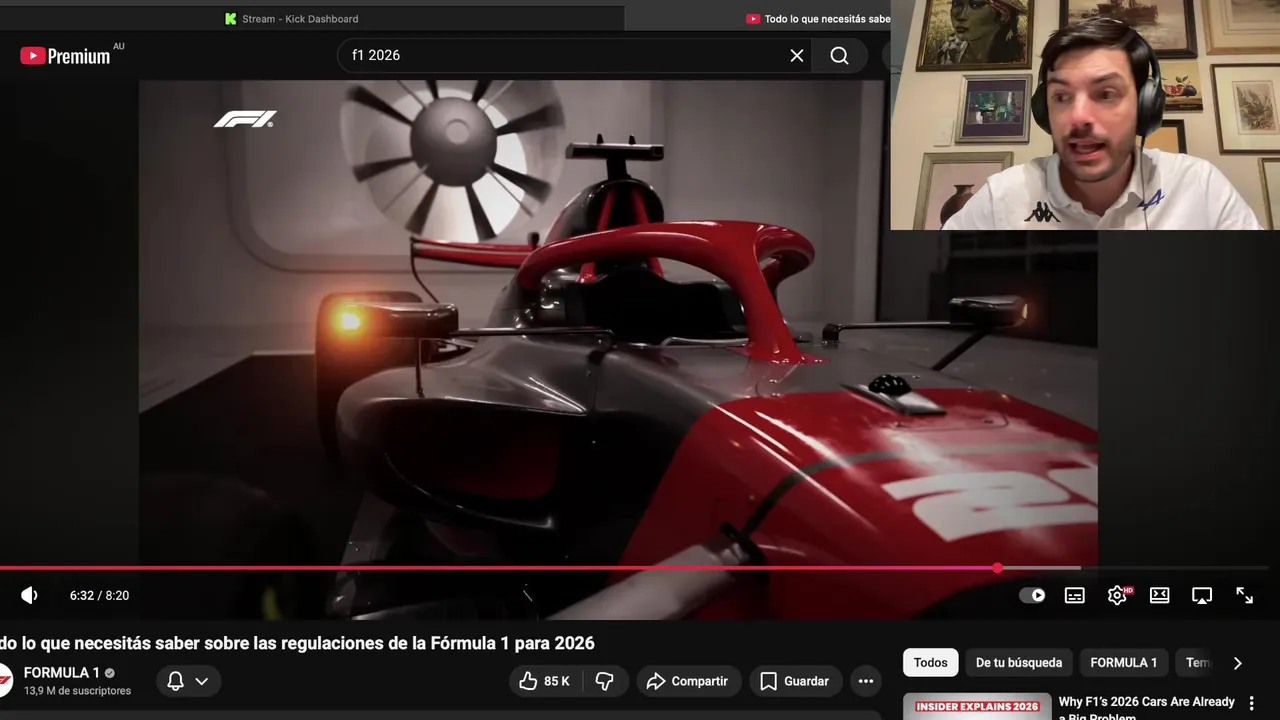1280x720 pixels.
Task: Mute the video volume
Action: [30, 595]
